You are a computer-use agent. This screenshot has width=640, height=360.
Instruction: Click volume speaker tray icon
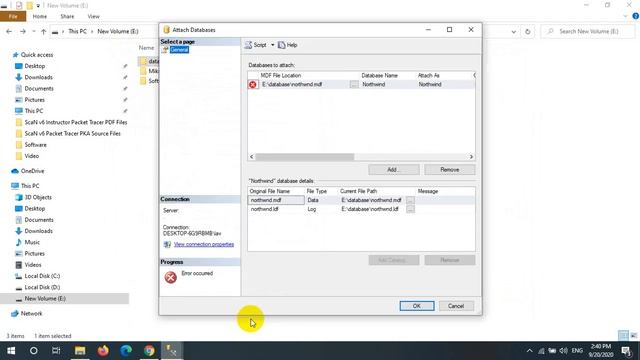pyautogui.click(x=564, y=351)
